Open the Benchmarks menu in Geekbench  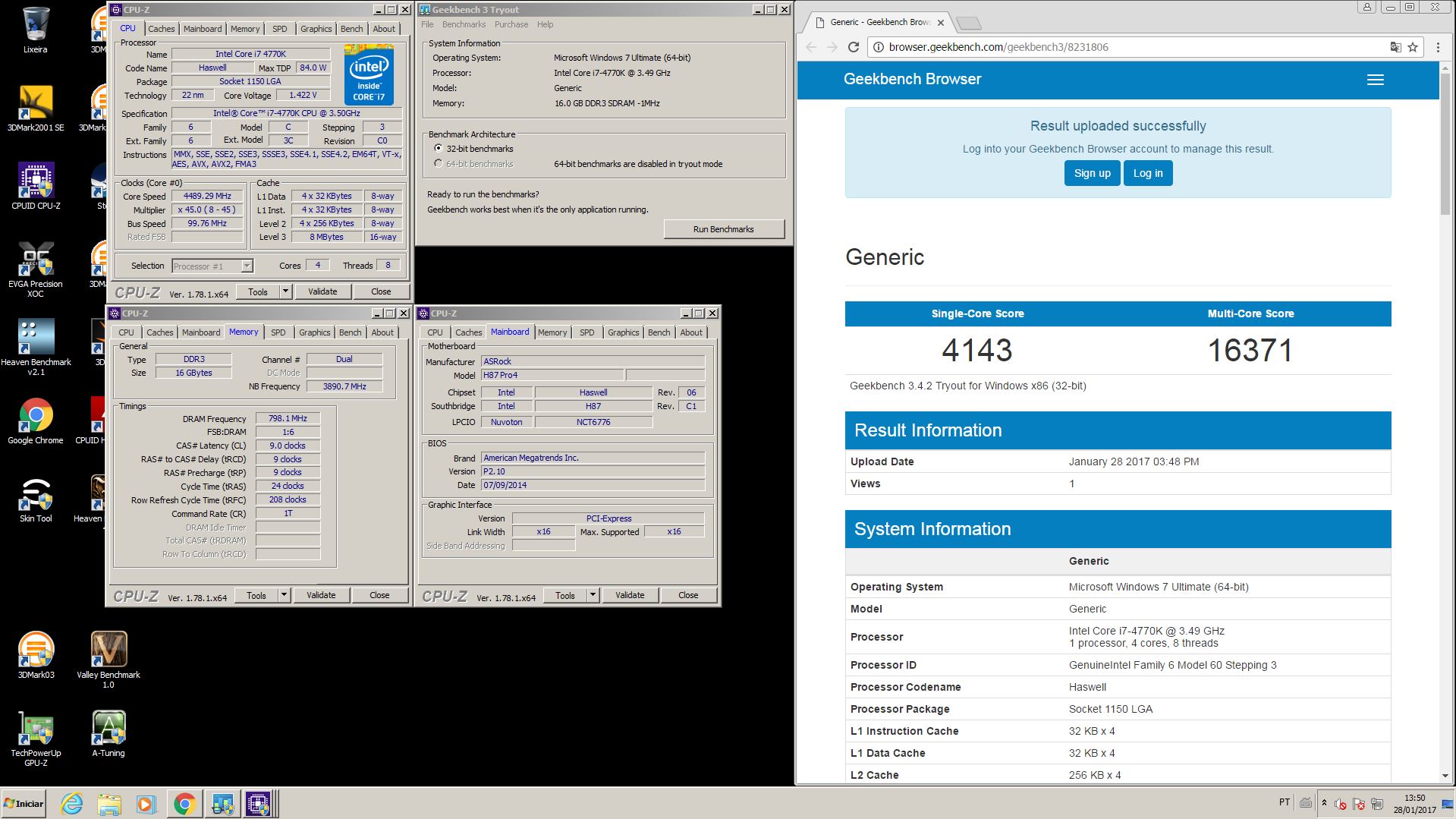point(464,24)
